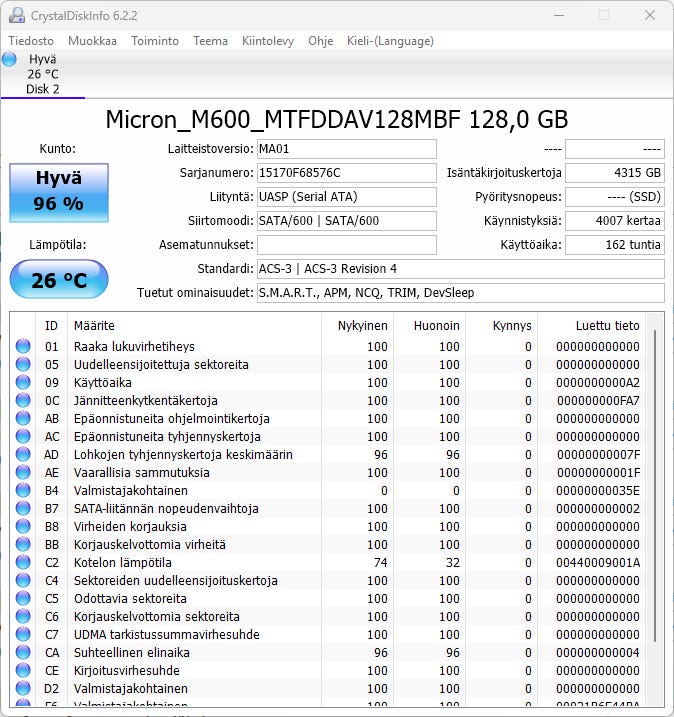The image size is (674, 717).
Task: Click the status orb for attribute C6
Action: point(23,616)
